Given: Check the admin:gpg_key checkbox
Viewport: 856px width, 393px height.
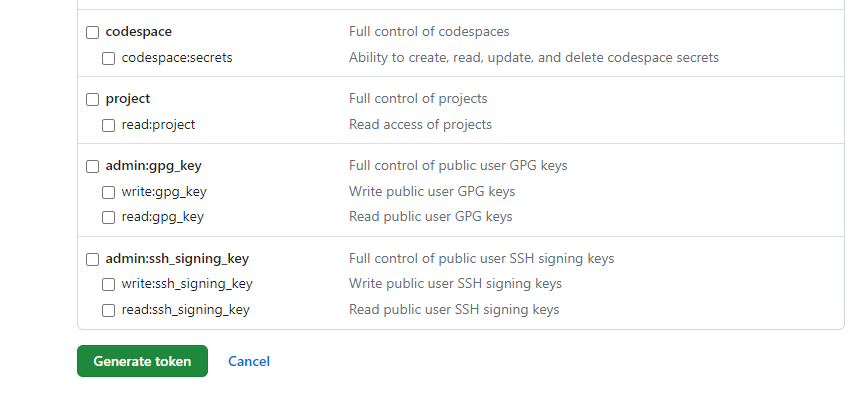Looking at the screenshot, I should pos(93,166).
